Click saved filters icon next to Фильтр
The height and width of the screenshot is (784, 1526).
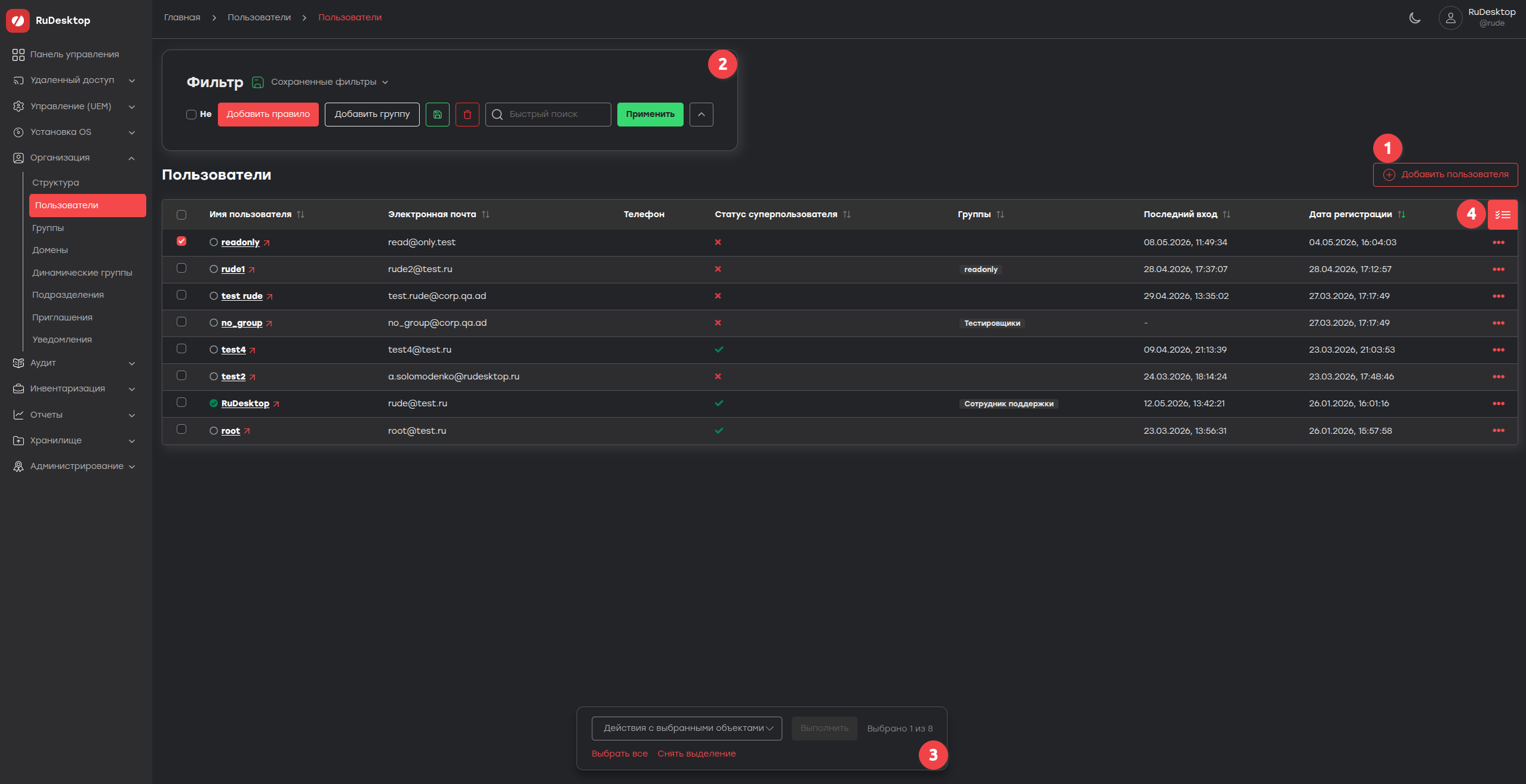click(x=258, y=82)
